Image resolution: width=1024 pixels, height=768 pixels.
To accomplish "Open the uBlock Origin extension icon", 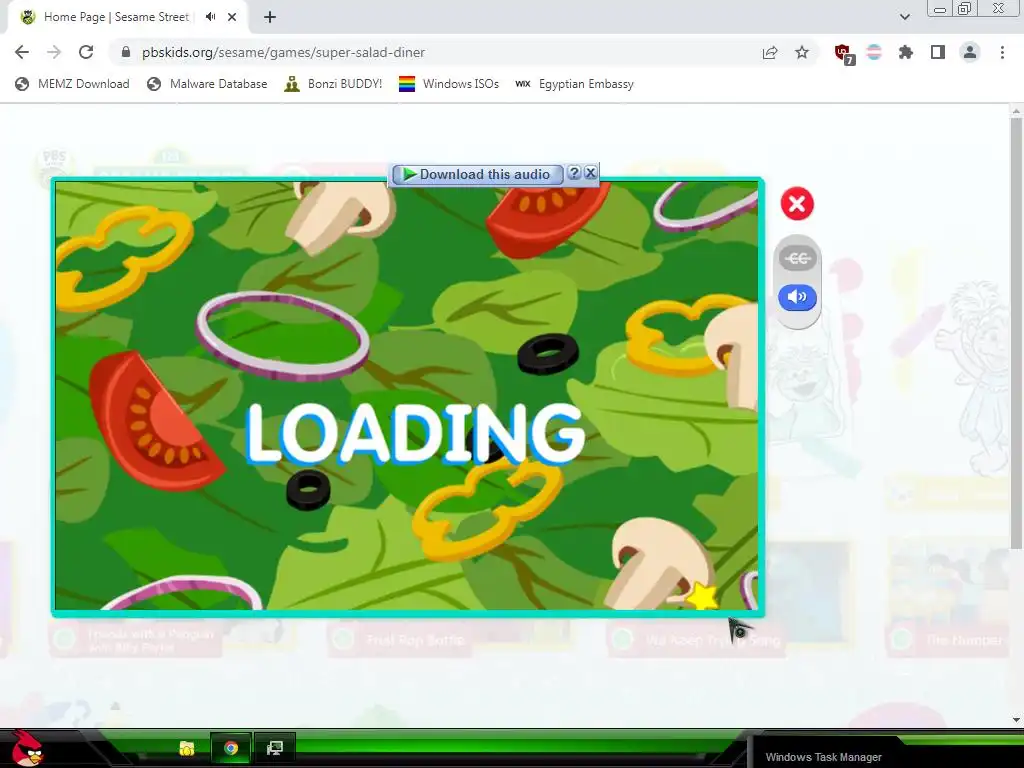I will point(844,54).
